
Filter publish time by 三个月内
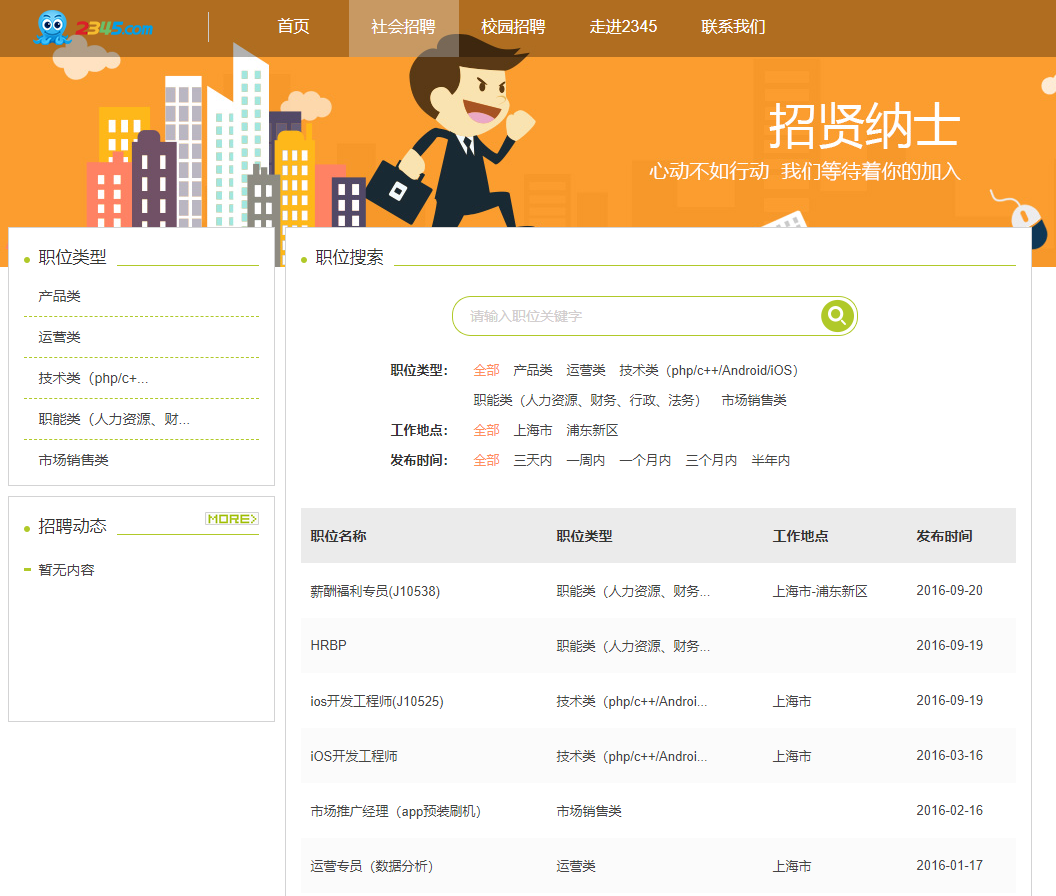pos(711,460)
